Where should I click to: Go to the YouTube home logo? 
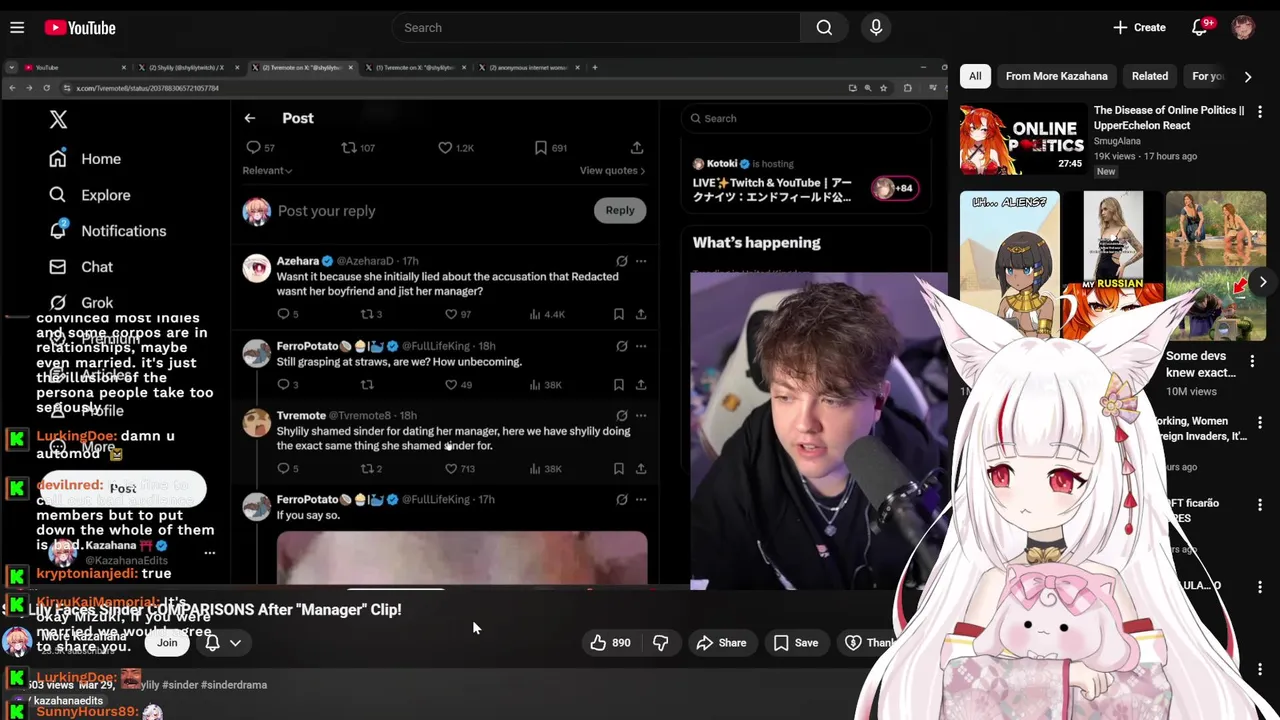80,28
